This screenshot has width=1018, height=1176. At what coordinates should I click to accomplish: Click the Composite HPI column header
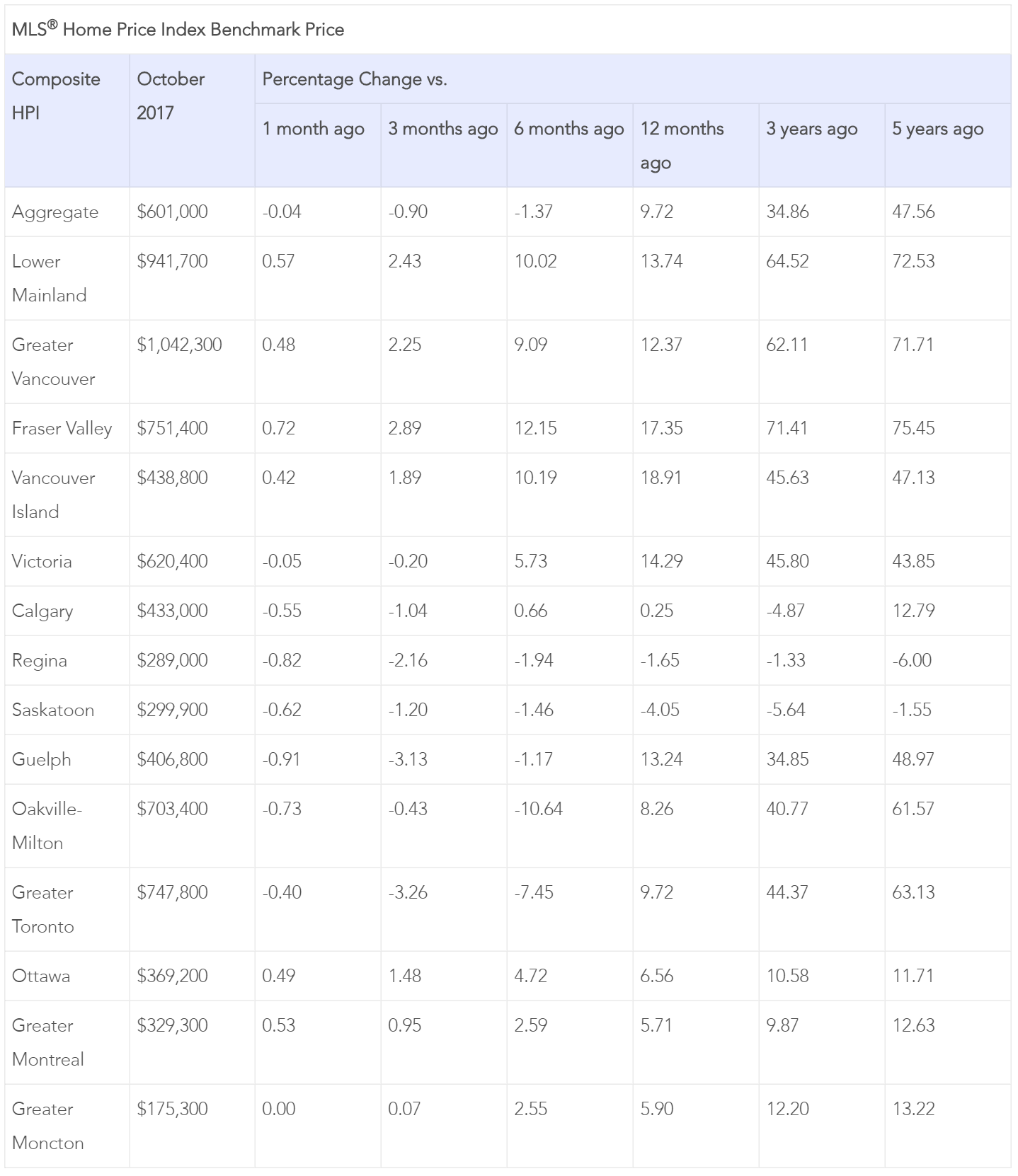coord(56,96)
